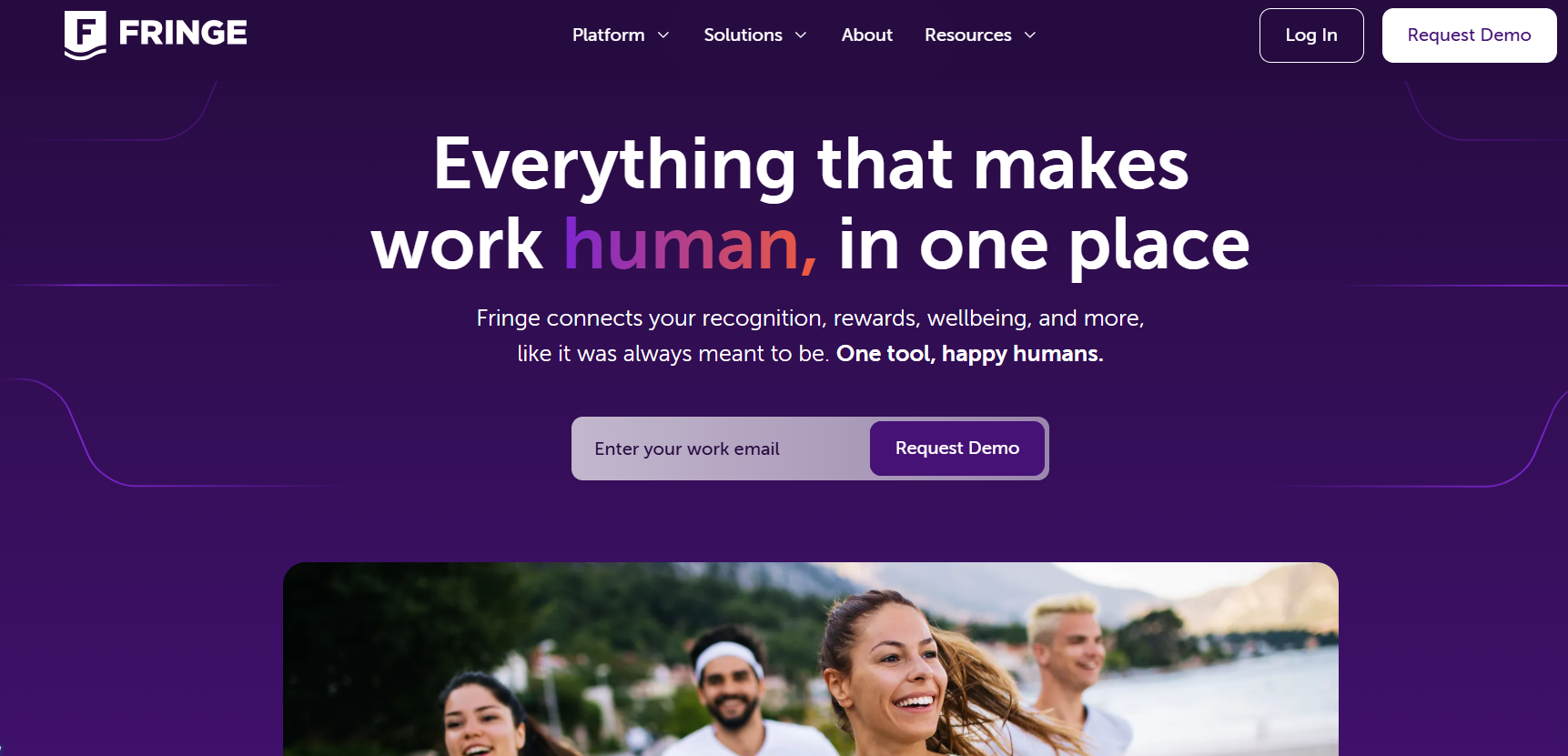Click the FRINGE wordmark in header
Image resolution: width=1568 pixels, height=756 pixels.
pos(183,34)
